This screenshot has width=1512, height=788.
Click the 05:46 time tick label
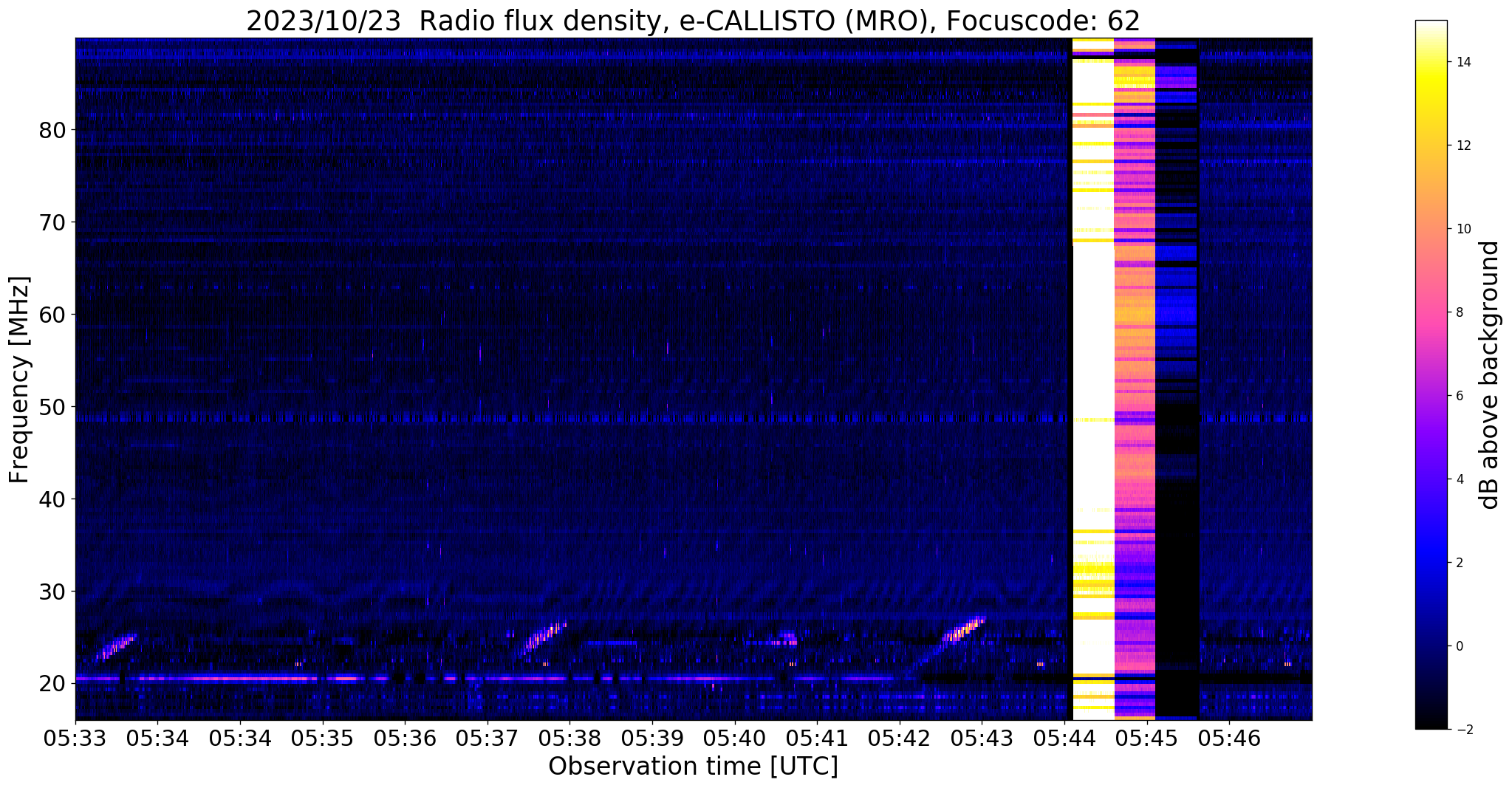pyautogui.click(x=1229, y=739)
